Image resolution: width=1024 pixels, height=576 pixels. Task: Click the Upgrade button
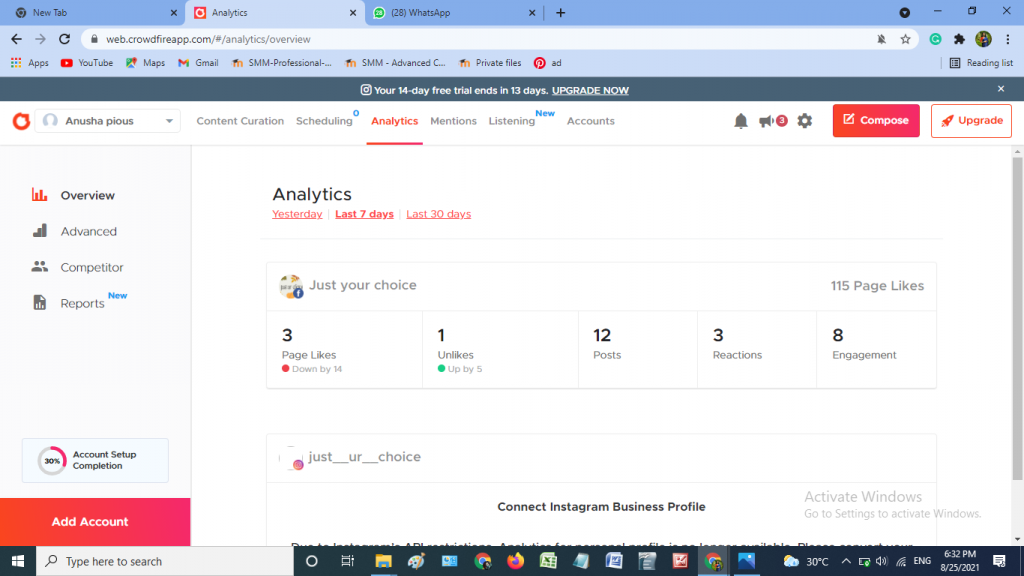(971, 120)
